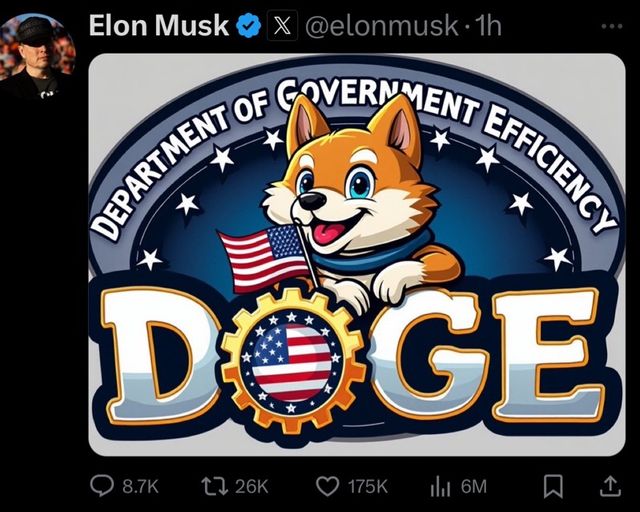Screen dimensions: 640x512
Task: Share the post via the upload arrow icon
Action: pos(610,486)
